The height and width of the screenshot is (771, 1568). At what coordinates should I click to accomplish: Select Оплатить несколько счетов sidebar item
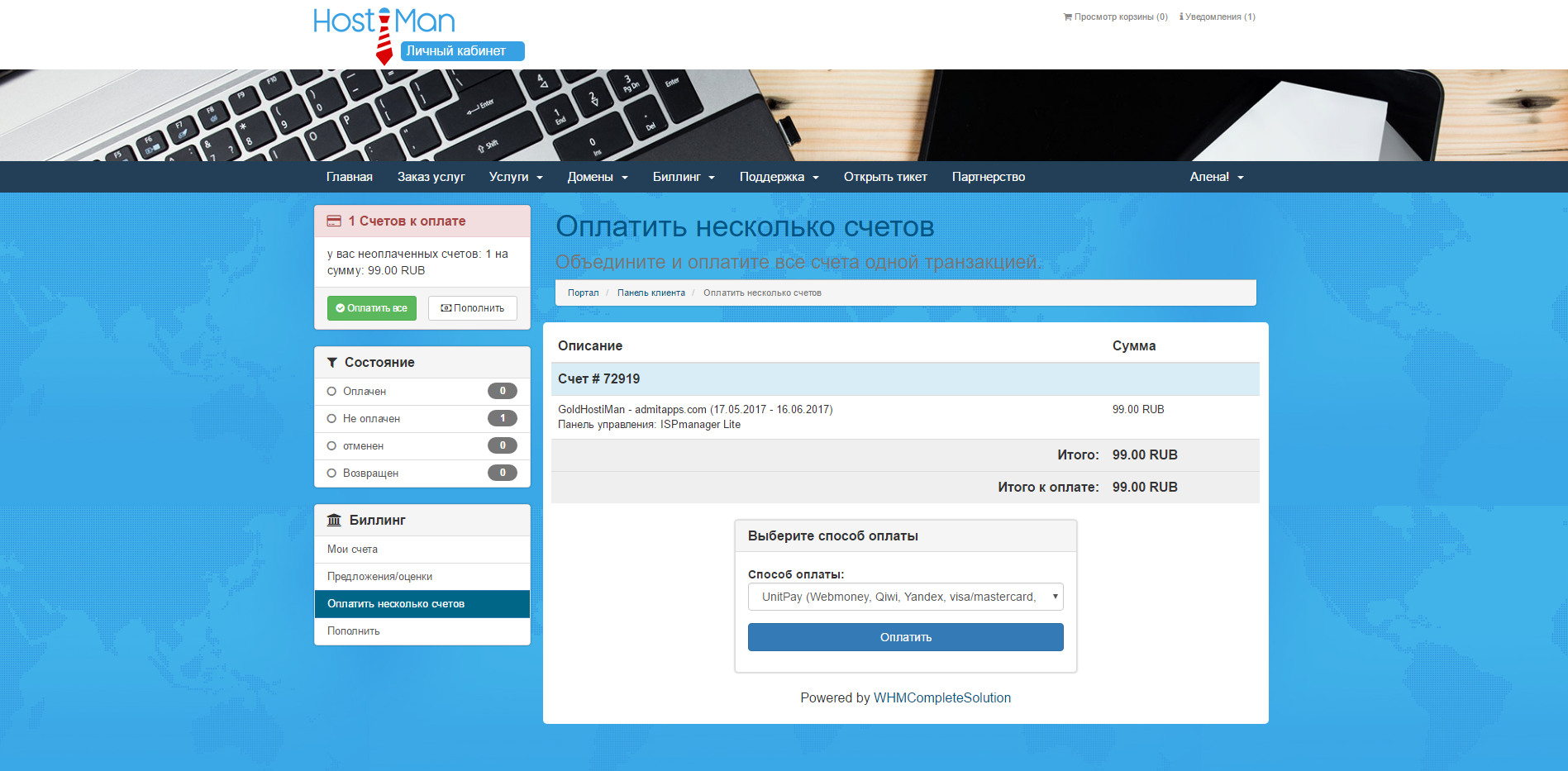[x=422, y=604]
